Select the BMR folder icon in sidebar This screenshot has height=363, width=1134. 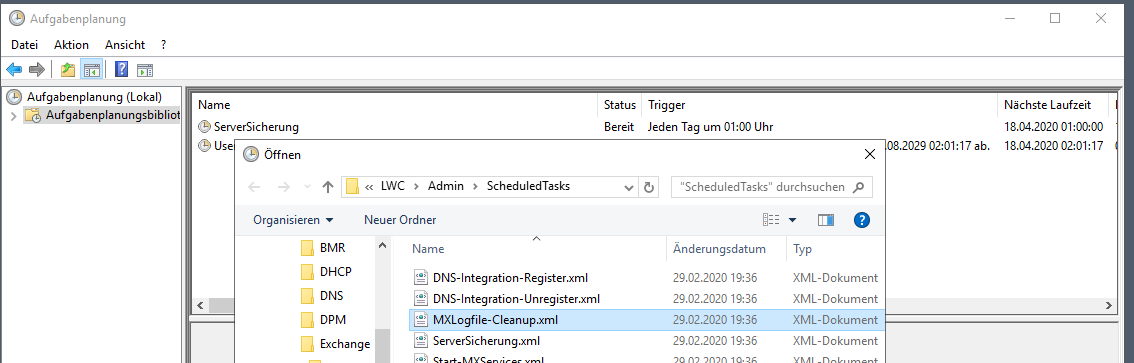point(307,248)
